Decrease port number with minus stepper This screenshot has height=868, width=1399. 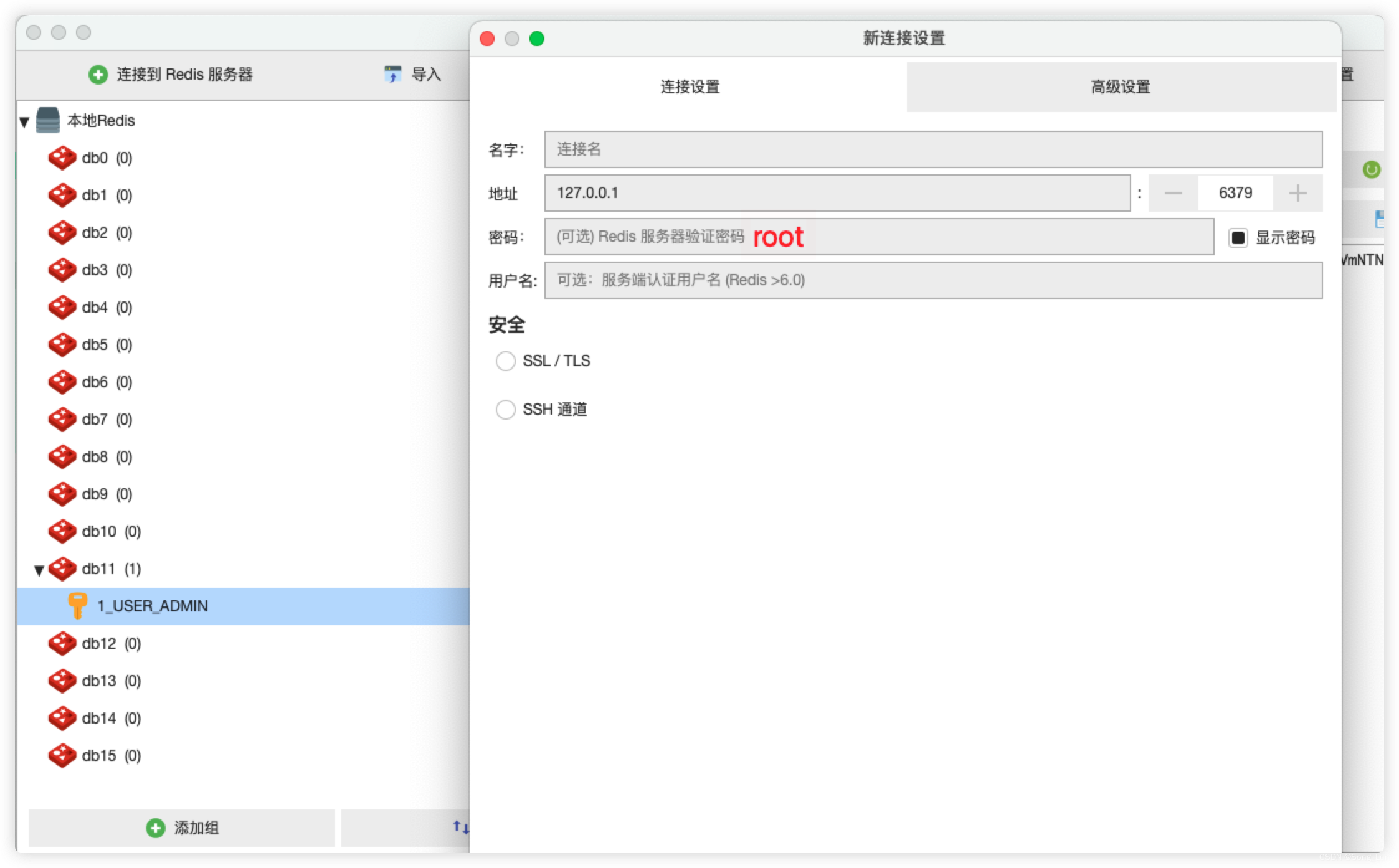pos(1173,193)
